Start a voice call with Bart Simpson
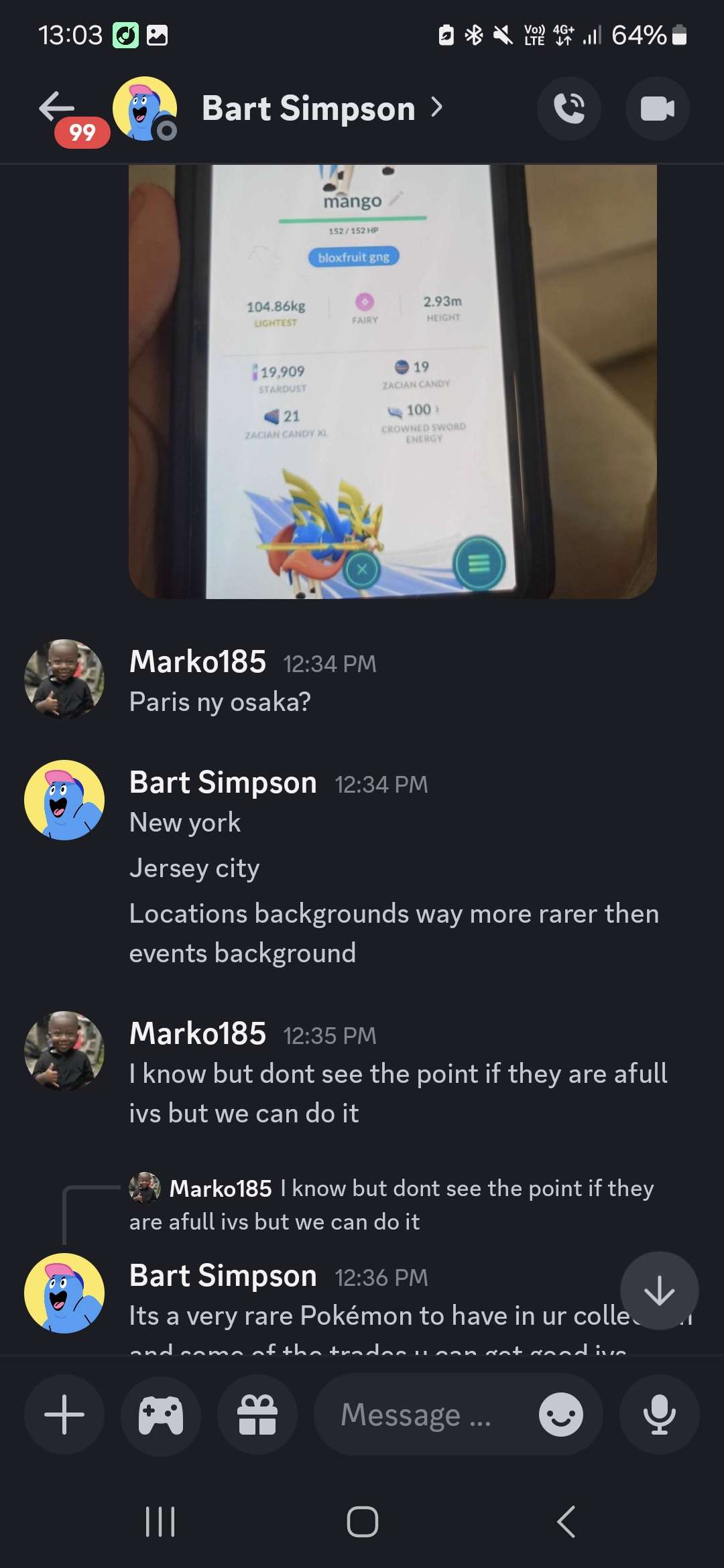This screenshot has height=1568, width=724. (569, 109)
